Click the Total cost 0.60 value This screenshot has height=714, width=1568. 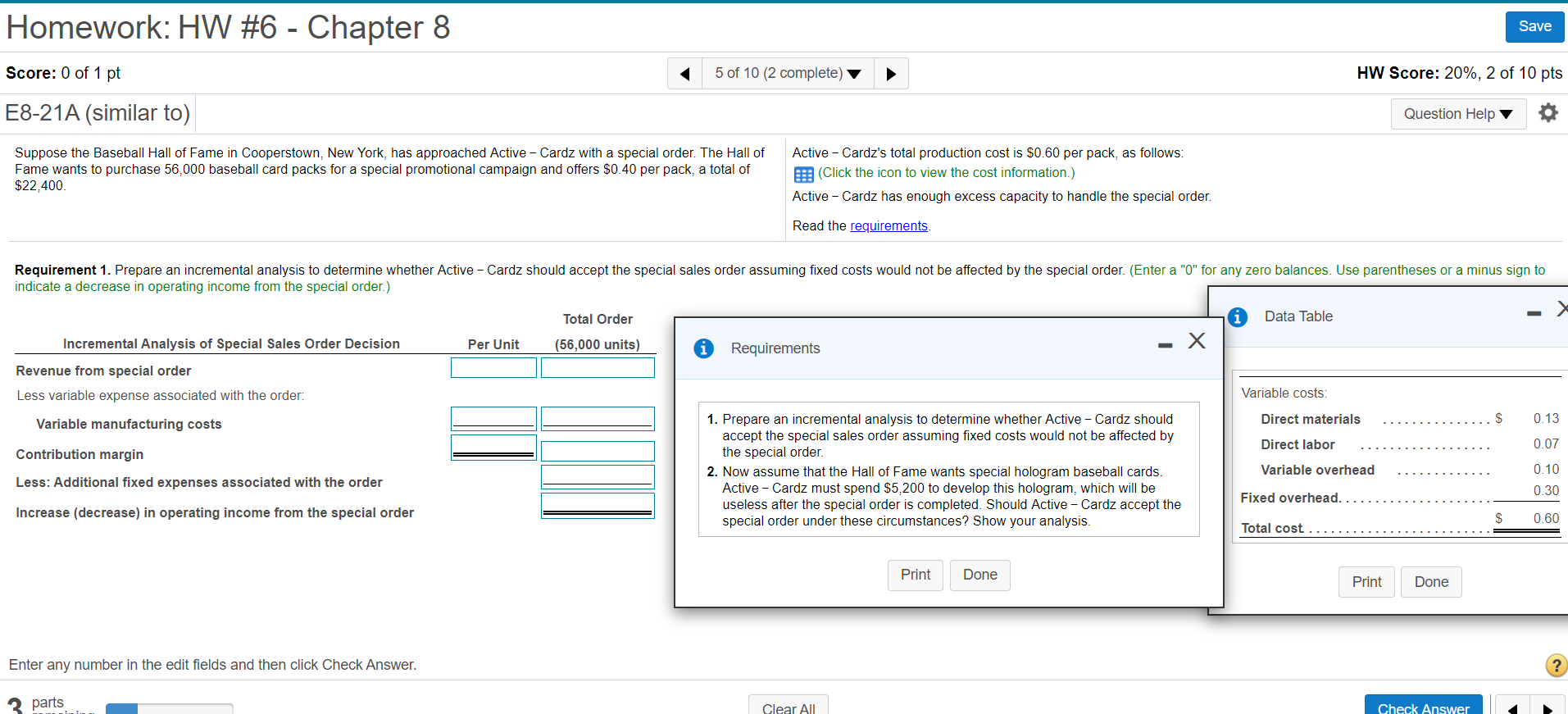click(x=1546, y=519)
